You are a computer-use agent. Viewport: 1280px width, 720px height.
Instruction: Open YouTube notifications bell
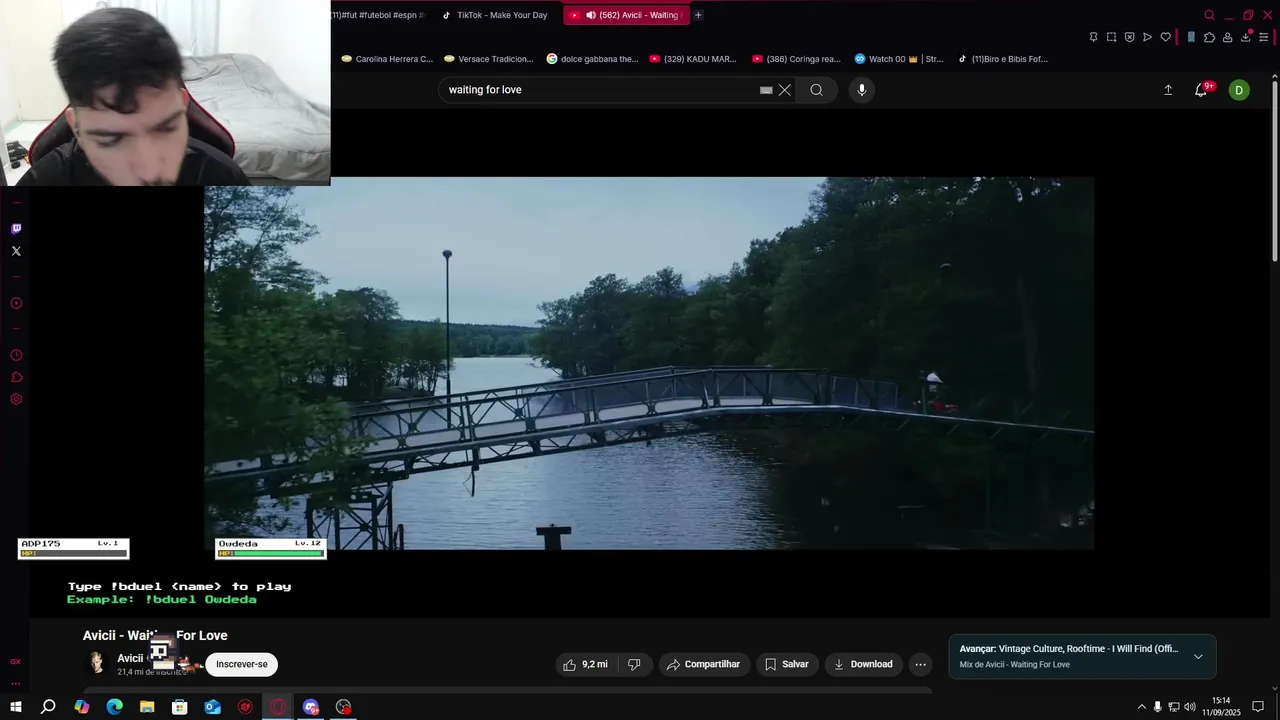(x=1201, y=90)
